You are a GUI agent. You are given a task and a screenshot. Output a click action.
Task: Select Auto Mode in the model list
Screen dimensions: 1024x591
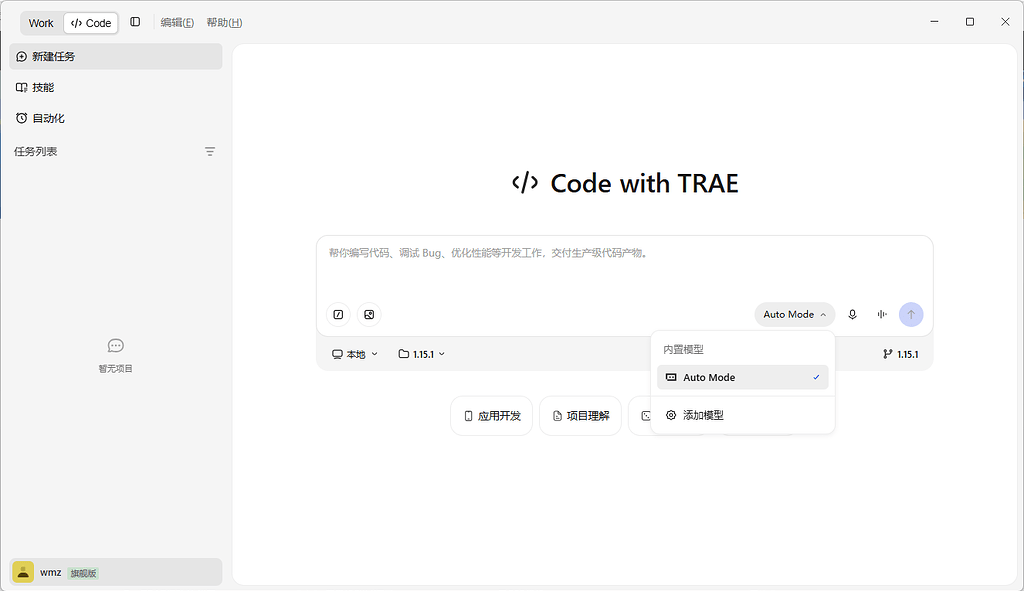pyautogui.click(x=743, y=377)
